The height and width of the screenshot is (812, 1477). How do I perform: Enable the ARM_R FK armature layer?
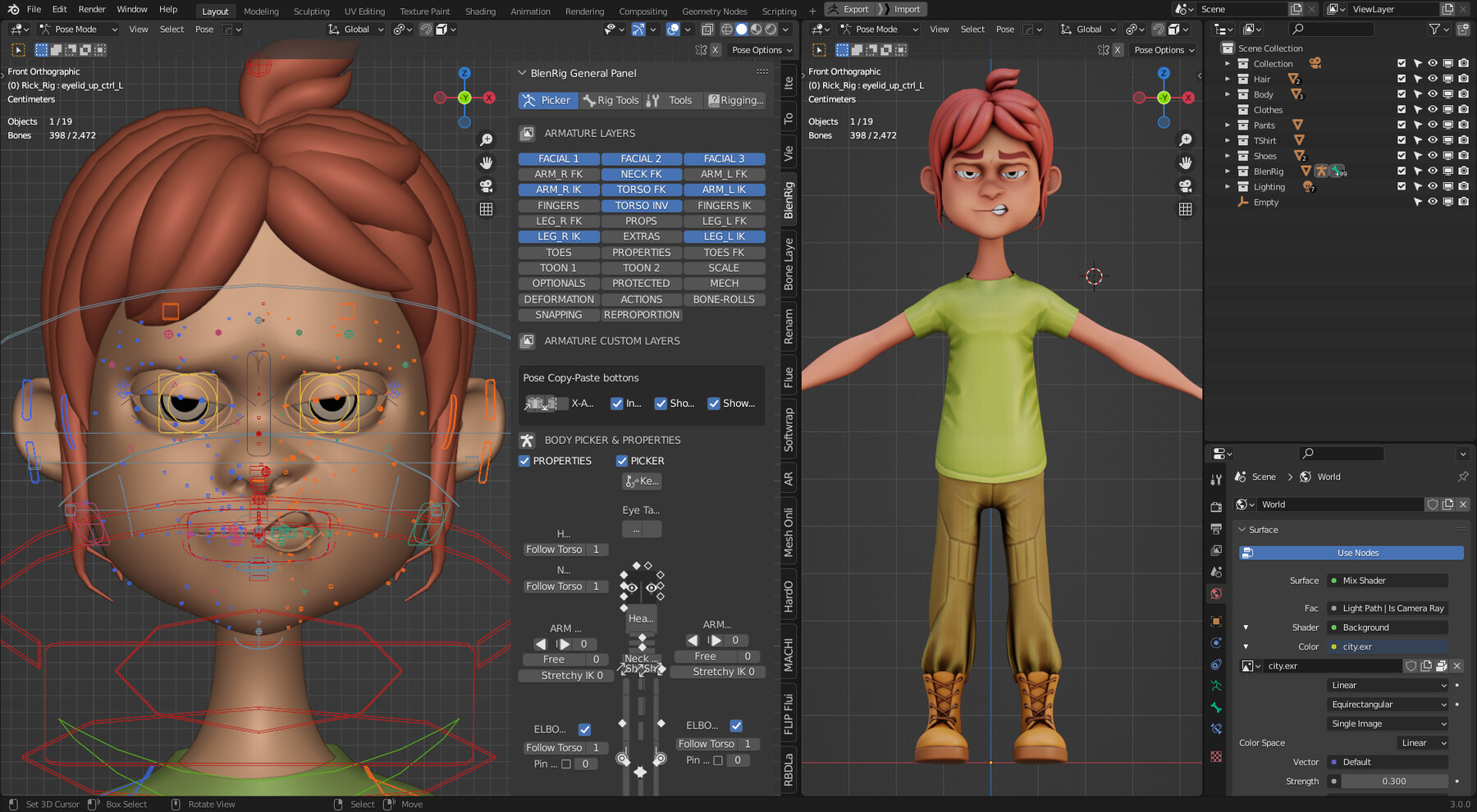pyautogui.click(x=559, y=174)
